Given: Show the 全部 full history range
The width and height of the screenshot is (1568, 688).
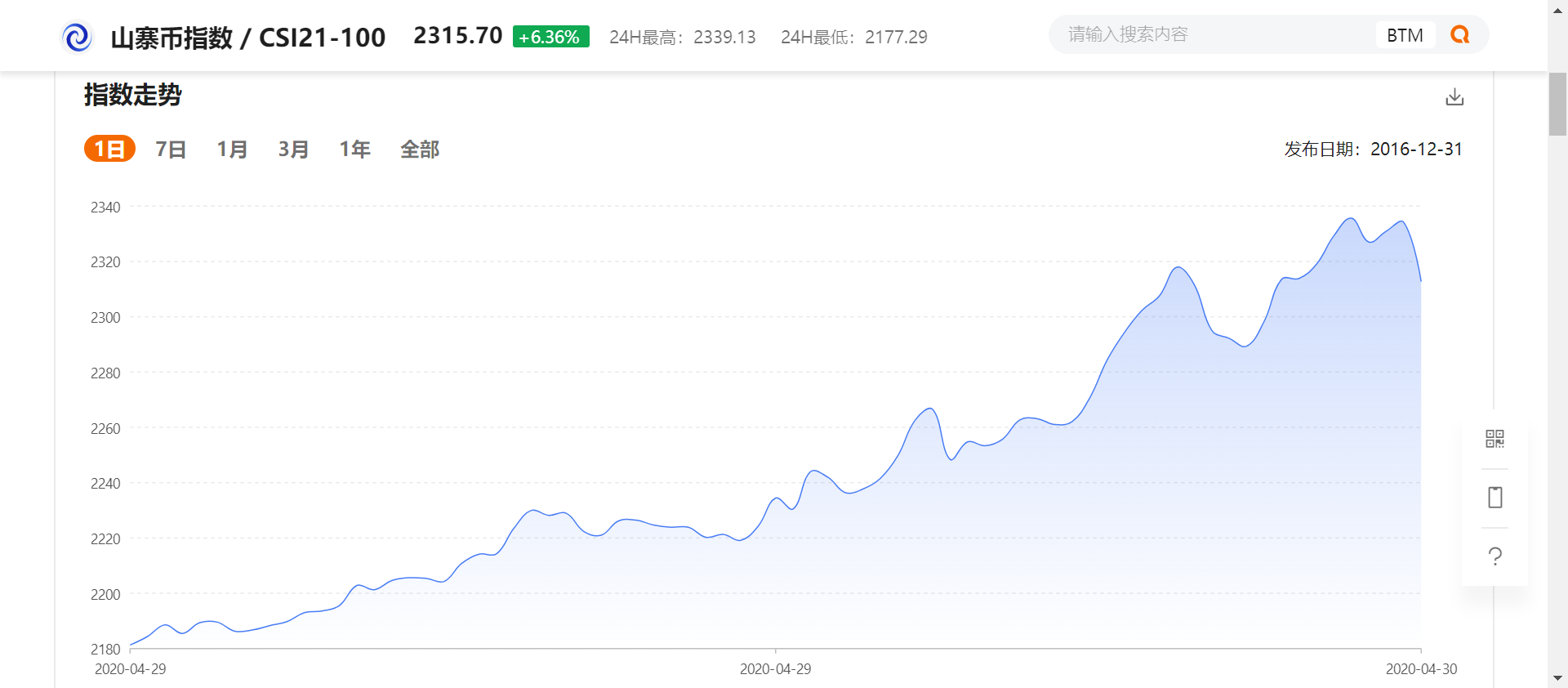Looking at the screenshot, I should pos(420,149).
